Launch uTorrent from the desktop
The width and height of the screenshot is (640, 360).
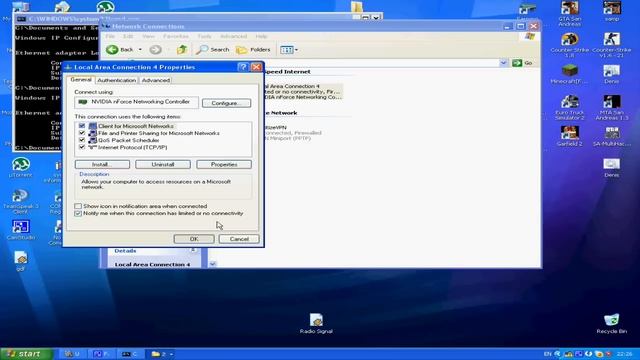point(20,167)
